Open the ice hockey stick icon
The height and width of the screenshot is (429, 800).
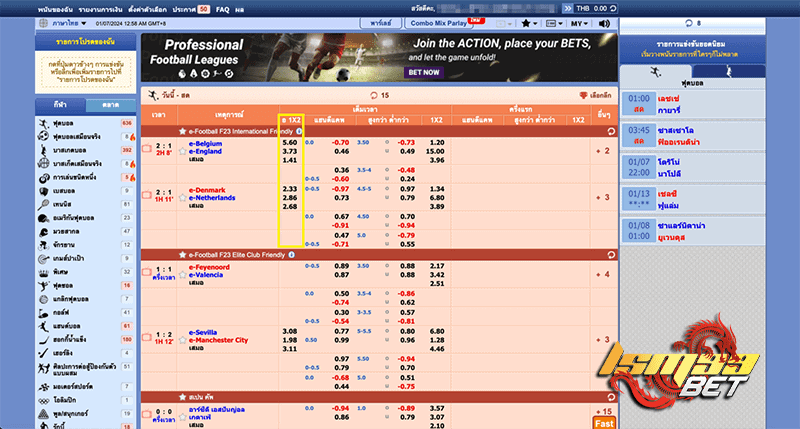tap(43, 340)
